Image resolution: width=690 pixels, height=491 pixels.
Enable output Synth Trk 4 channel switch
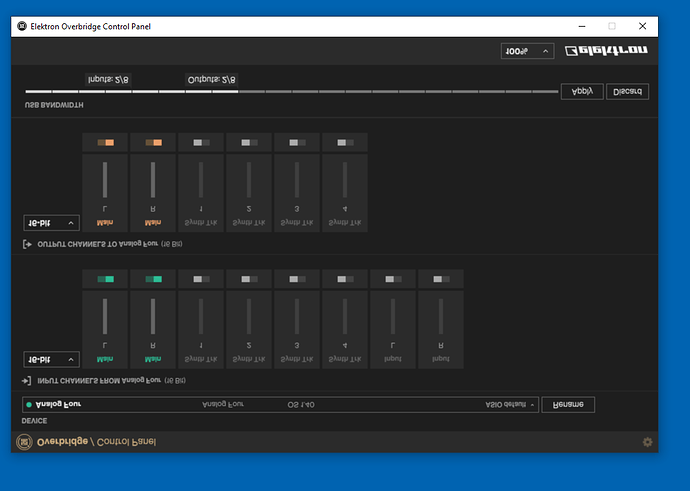tap(345, 143)
